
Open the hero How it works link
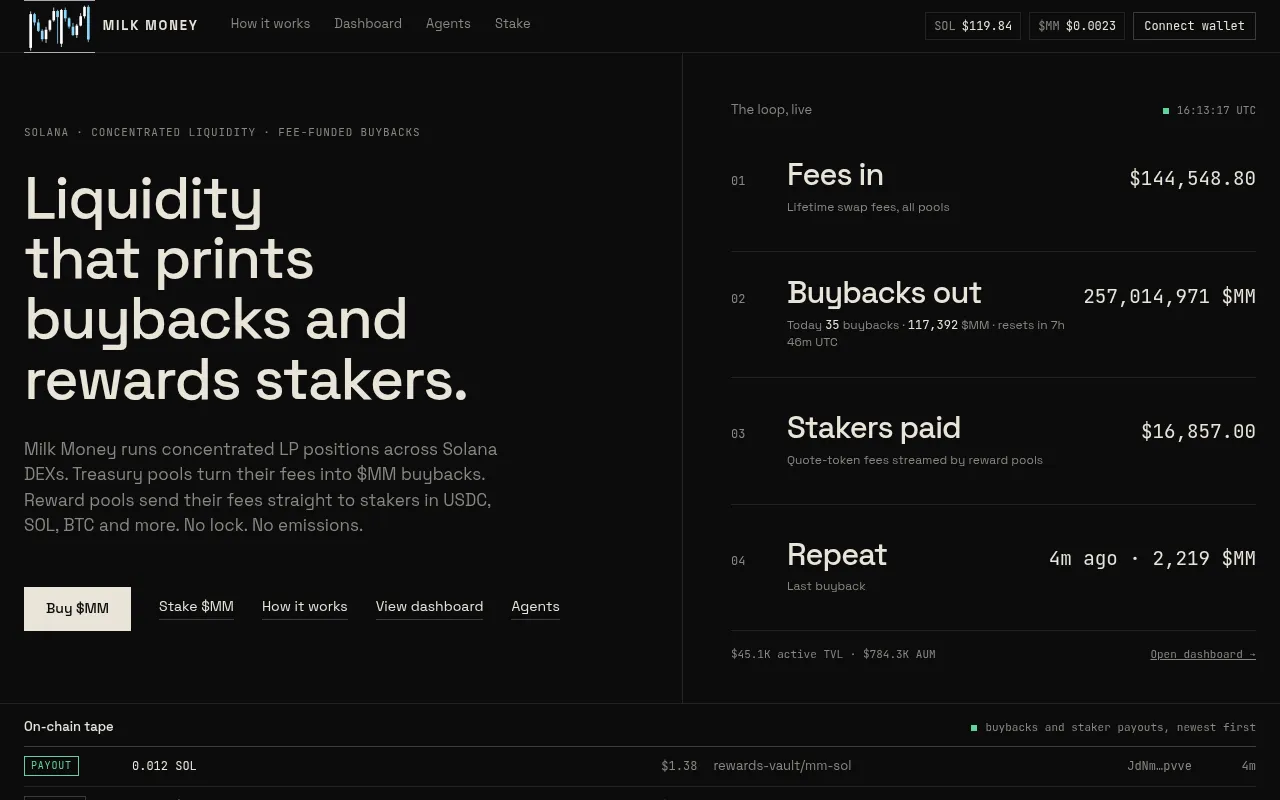(305, 607)
